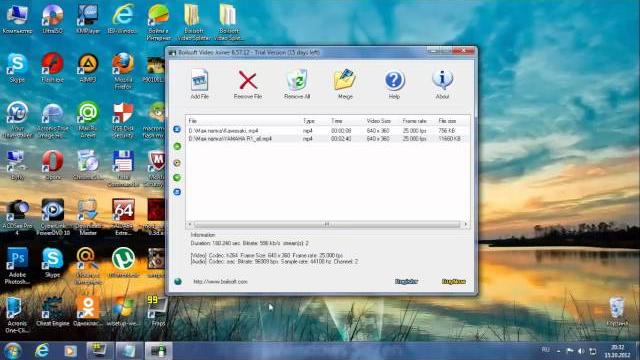Open Windows Media Player from the taskbar
This screenshot has height=360, width=640.
point(70,351)
